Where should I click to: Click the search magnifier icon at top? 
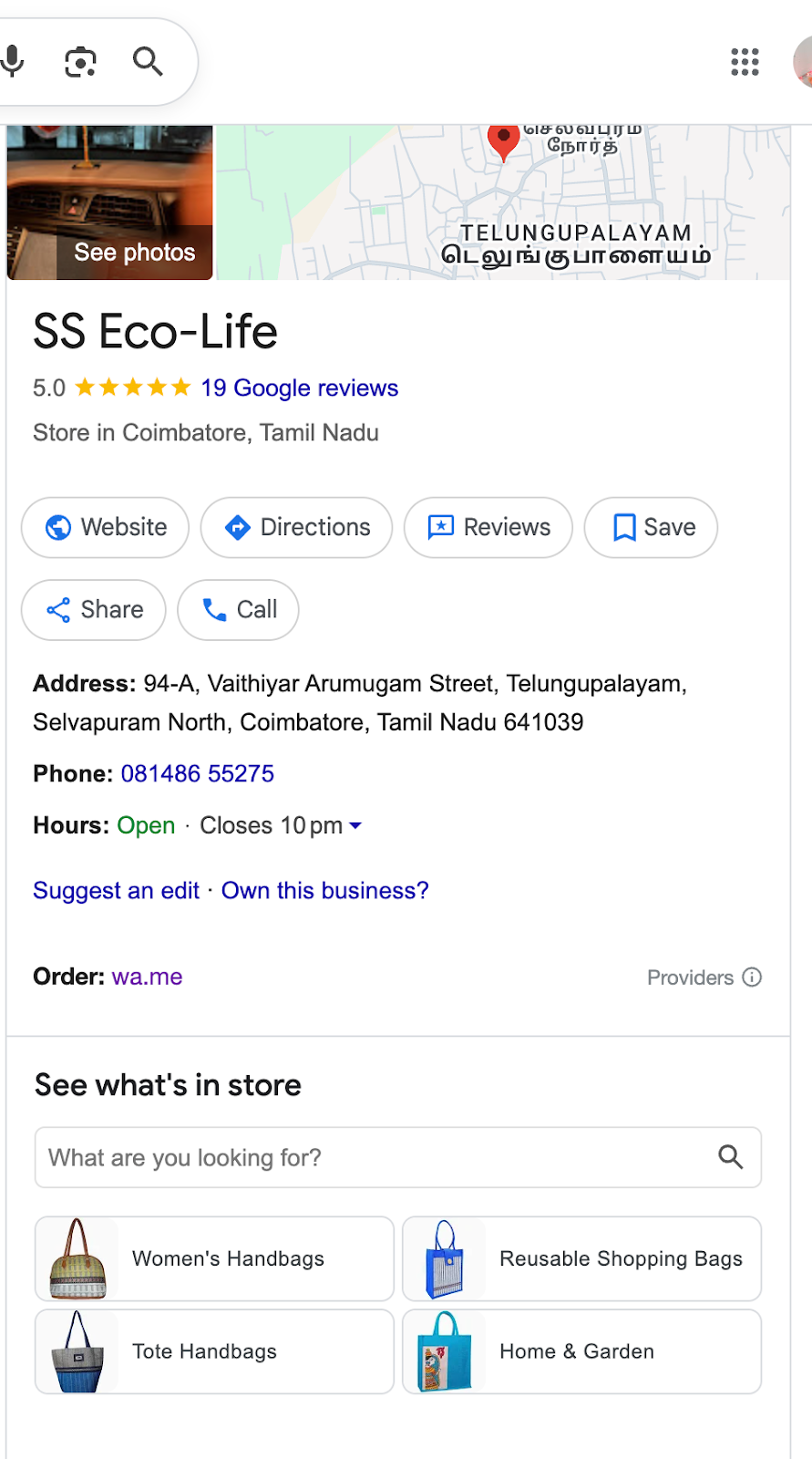tap(148, 62)
